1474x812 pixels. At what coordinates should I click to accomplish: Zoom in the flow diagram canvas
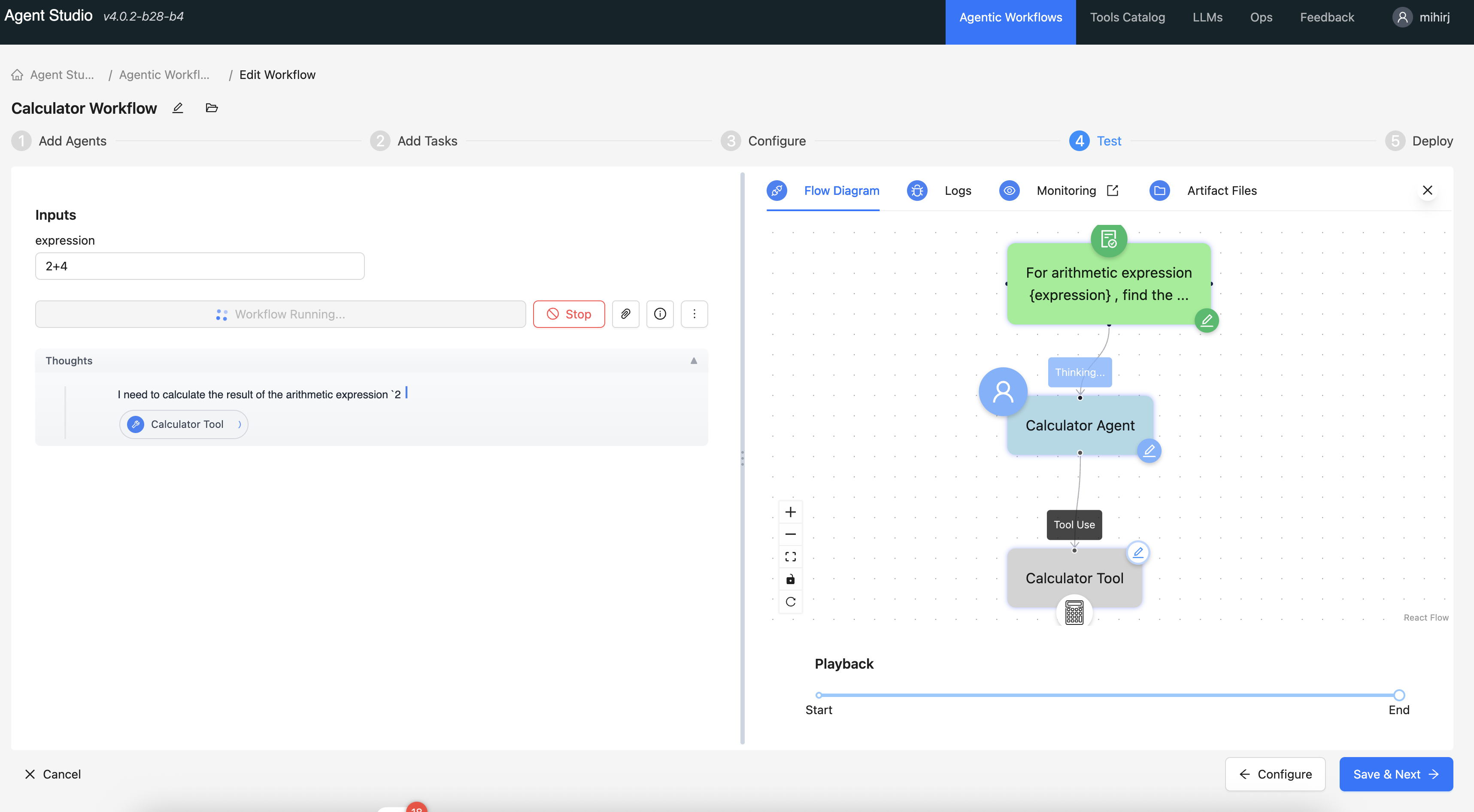coord(790,512)
